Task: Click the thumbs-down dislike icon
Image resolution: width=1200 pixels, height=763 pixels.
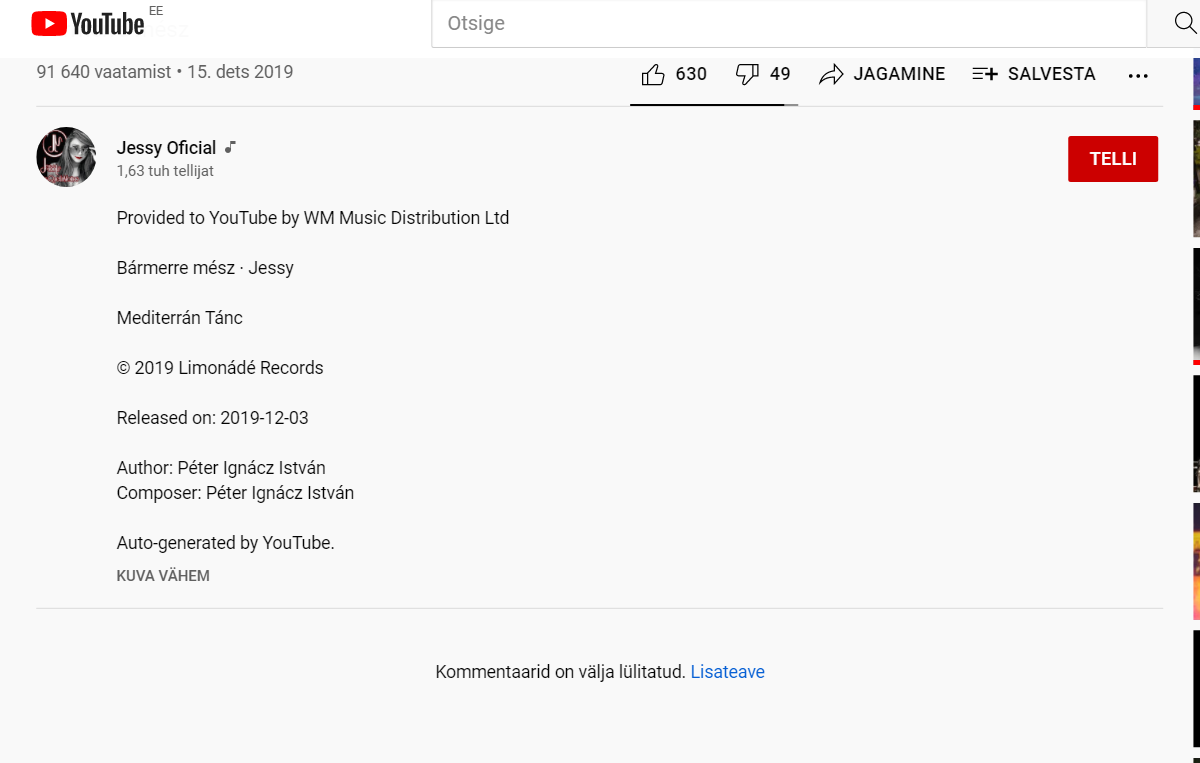Action: pos(746,74)
